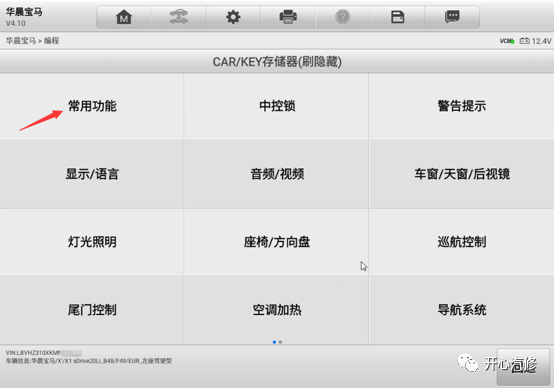Open 显示/语言 settings
Screen dimensions: 554x388
click(x=92, y=174)
